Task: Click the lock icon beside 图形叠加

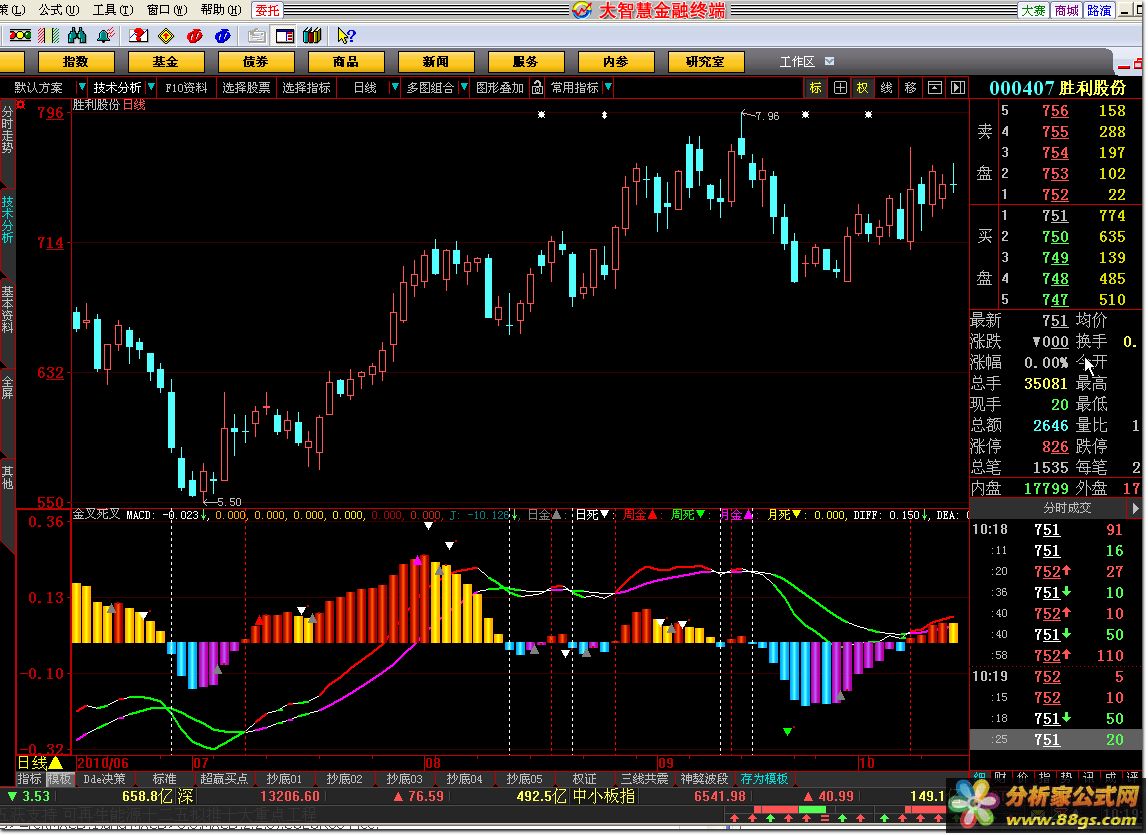Action: tap(537, 87)
